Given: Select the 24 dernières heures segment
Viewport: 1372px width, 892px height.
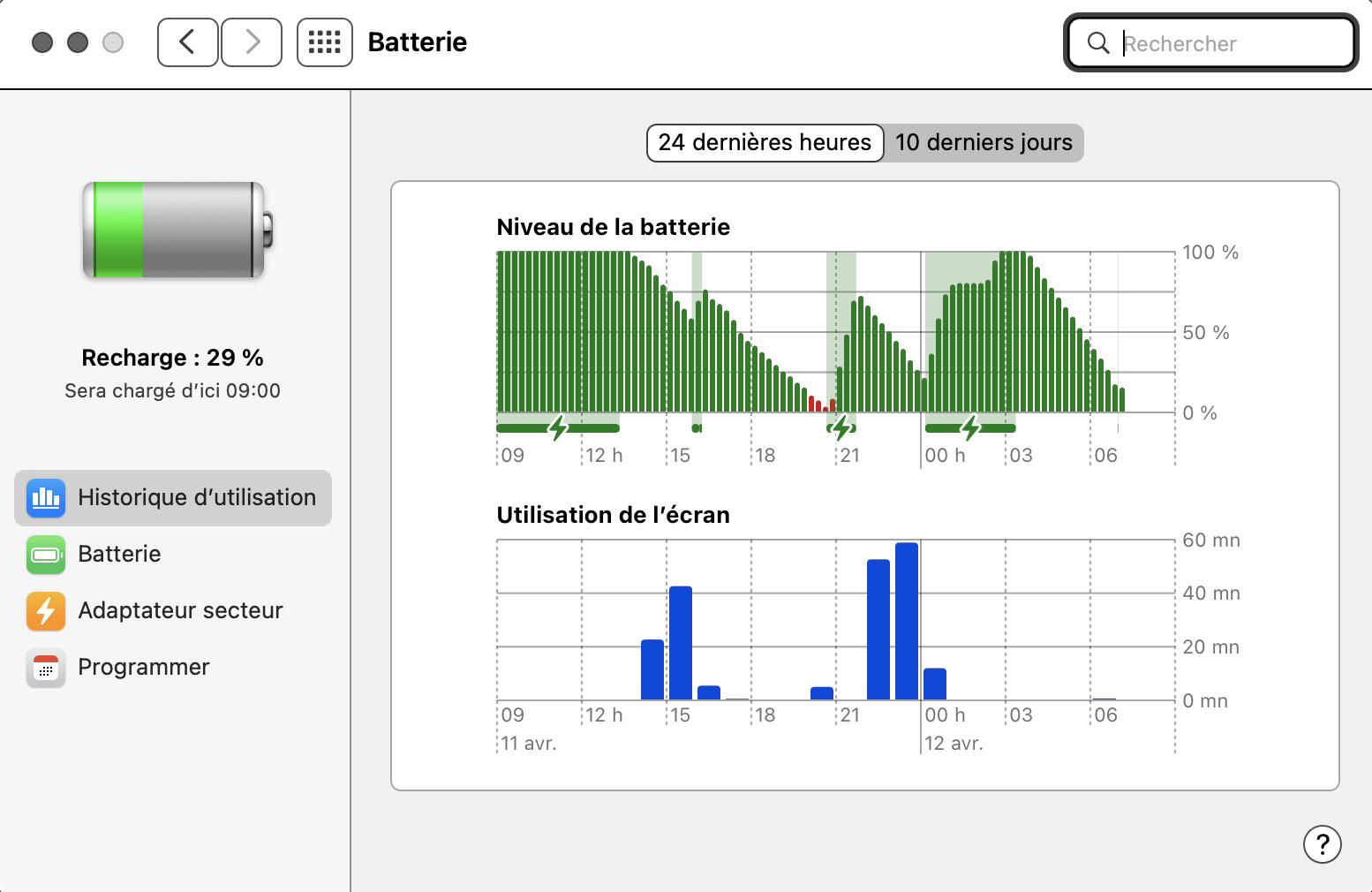Looking at the screenshot, I should pos(765,143).
